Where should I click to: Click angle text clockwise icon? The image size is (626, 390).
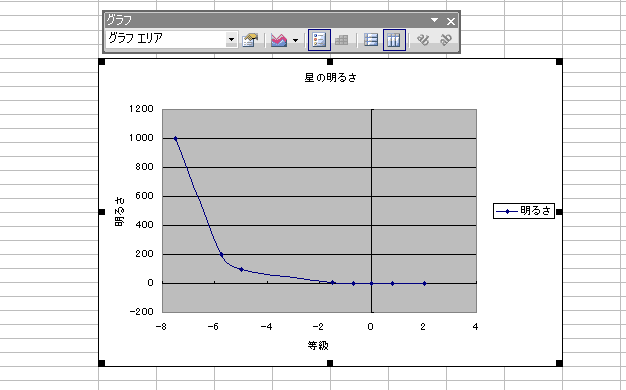(x=423, y=40)
